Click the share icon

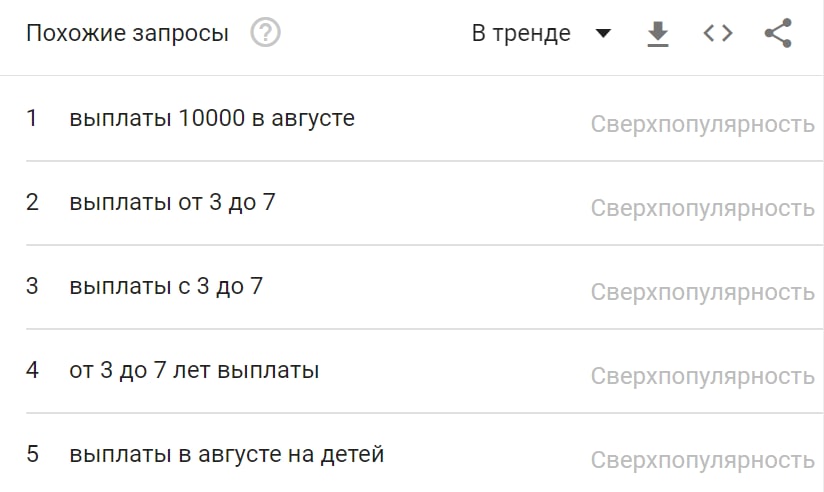(777, 34)
